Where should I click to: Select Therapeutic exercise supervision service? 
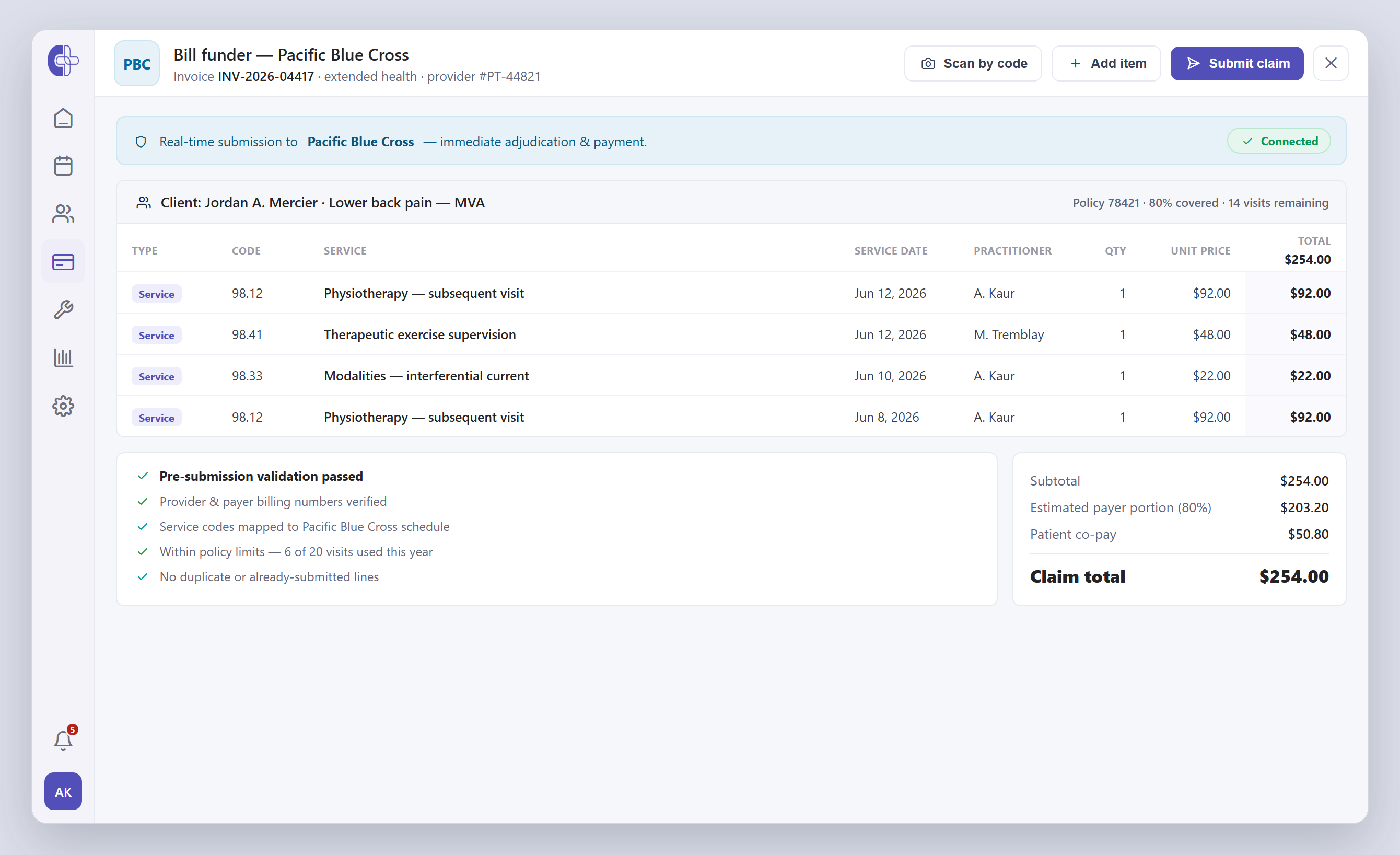click(420, 334)
